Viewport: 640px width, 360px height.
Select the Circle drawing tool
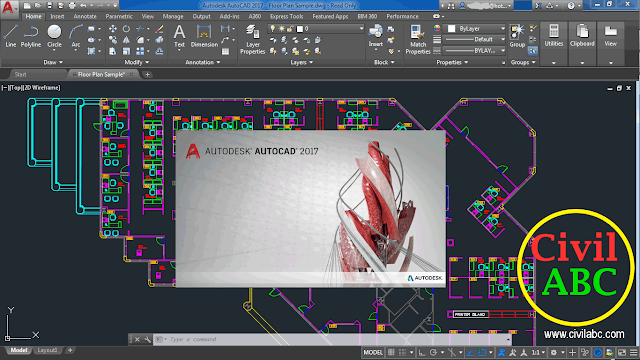pyautogui.click(x=54, y=36)
